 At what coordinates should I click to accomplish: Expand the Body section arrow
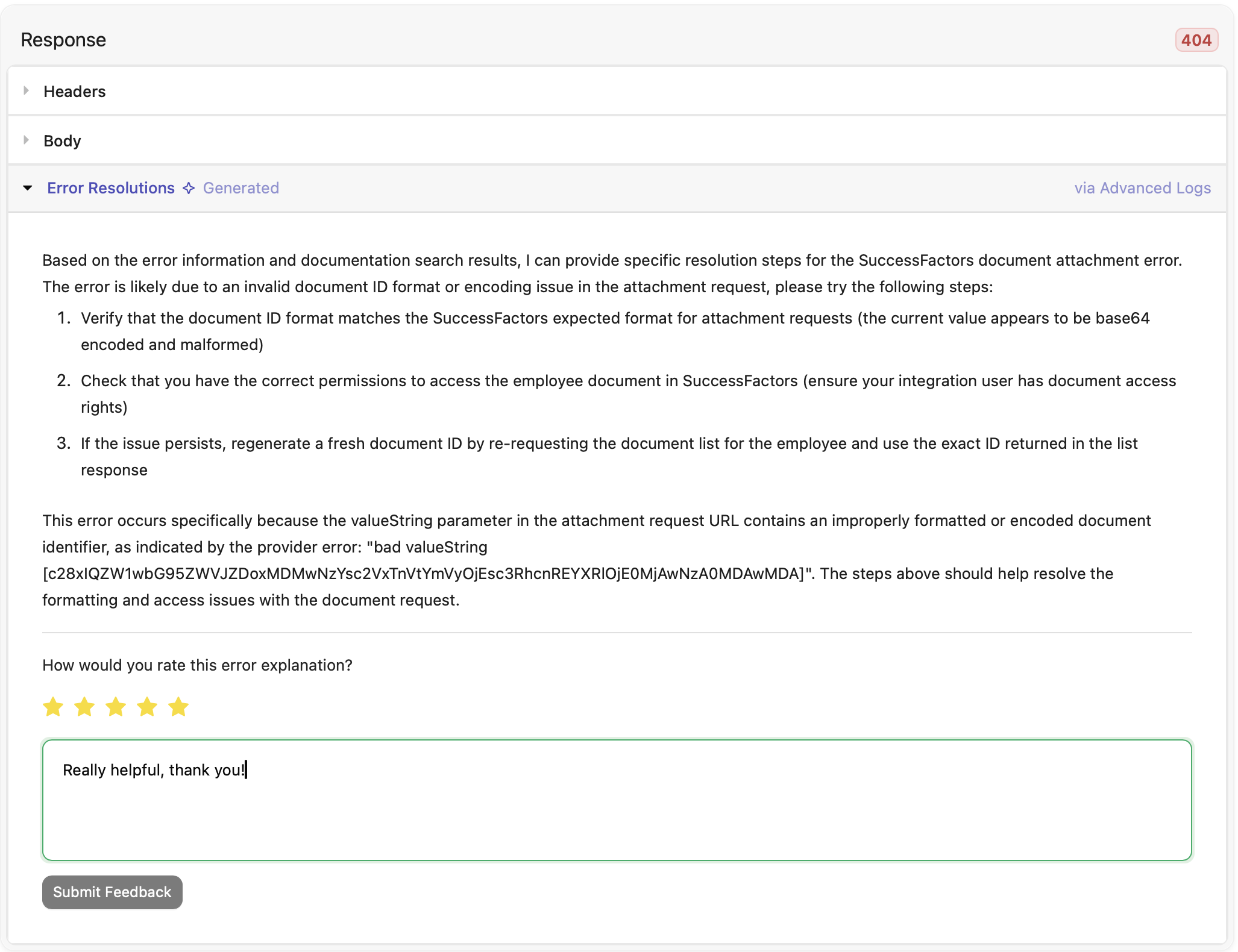(x=27, y=140)
